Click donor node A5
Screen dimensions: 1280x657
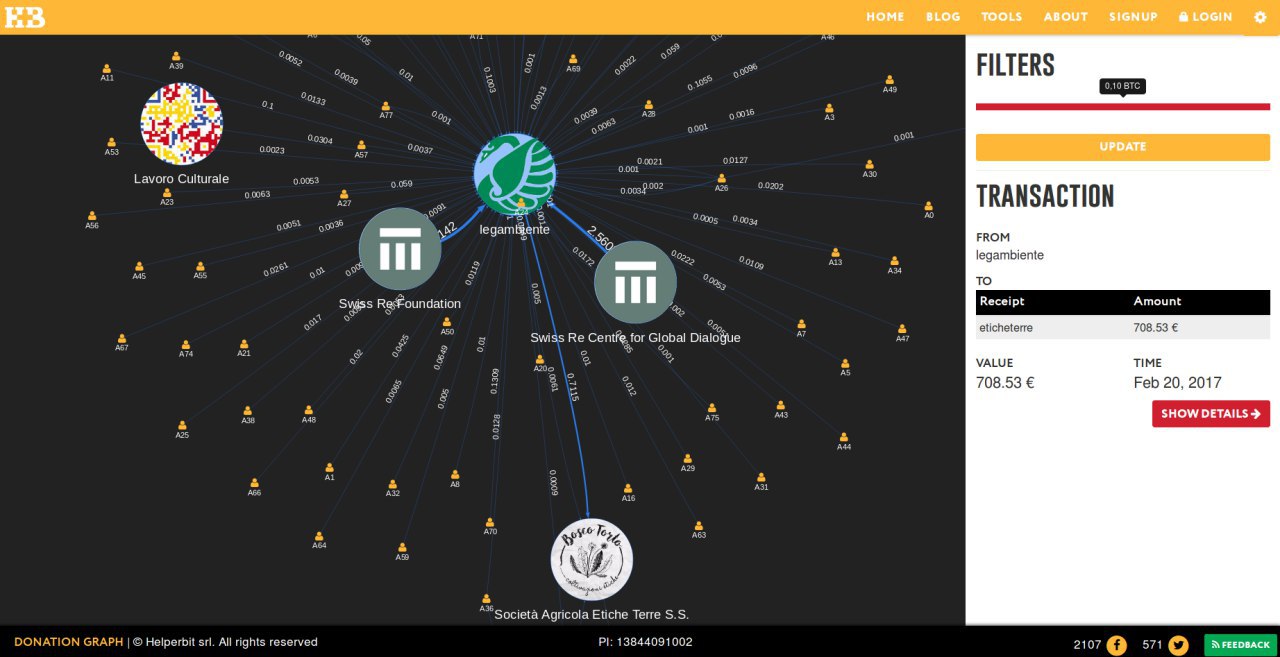coord(845,363)
